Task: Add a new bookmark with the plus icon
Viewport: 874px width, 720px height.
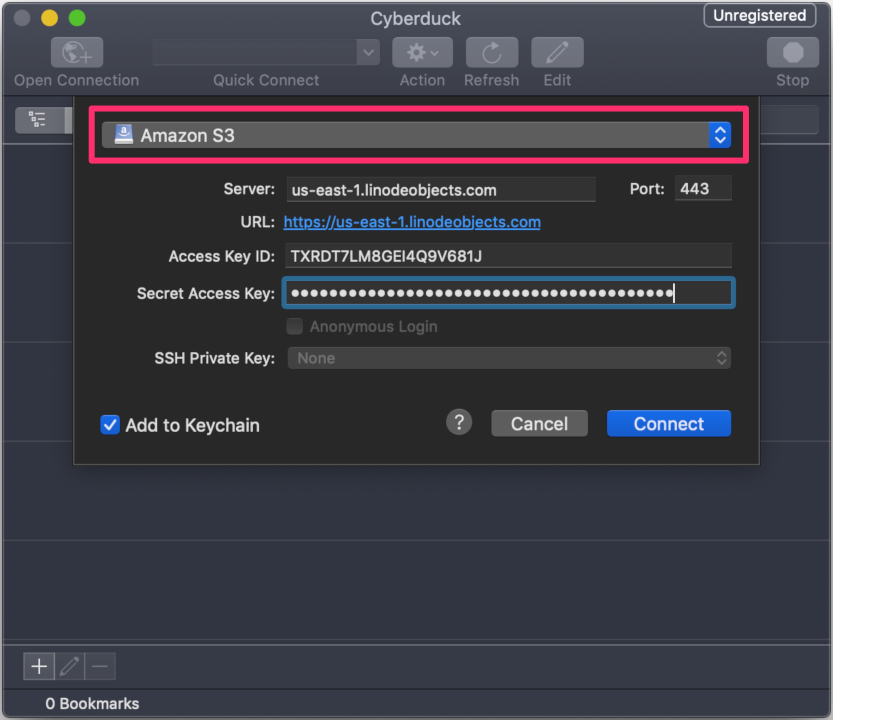Action: click(x=38, y=666)
